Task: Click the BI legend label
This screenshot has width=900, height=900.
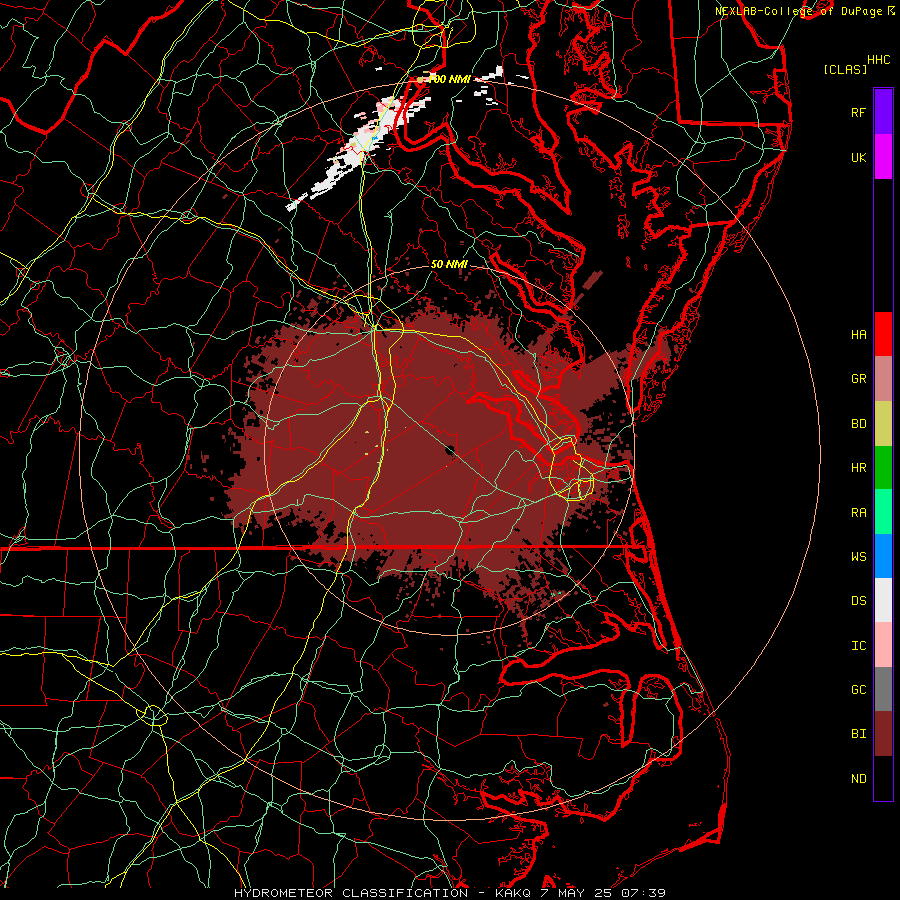Action: (x=859, y=734)
